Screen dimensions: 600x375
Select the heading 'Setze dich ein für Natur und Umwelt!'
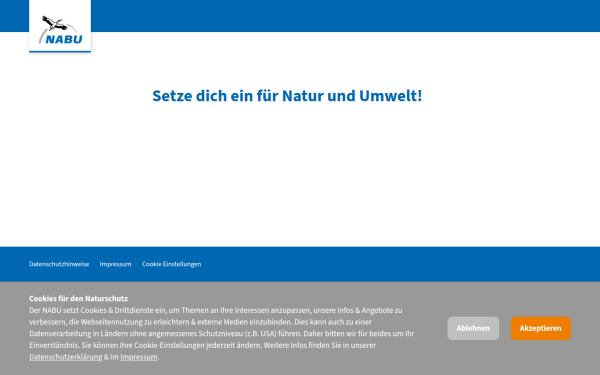(287, 96)
